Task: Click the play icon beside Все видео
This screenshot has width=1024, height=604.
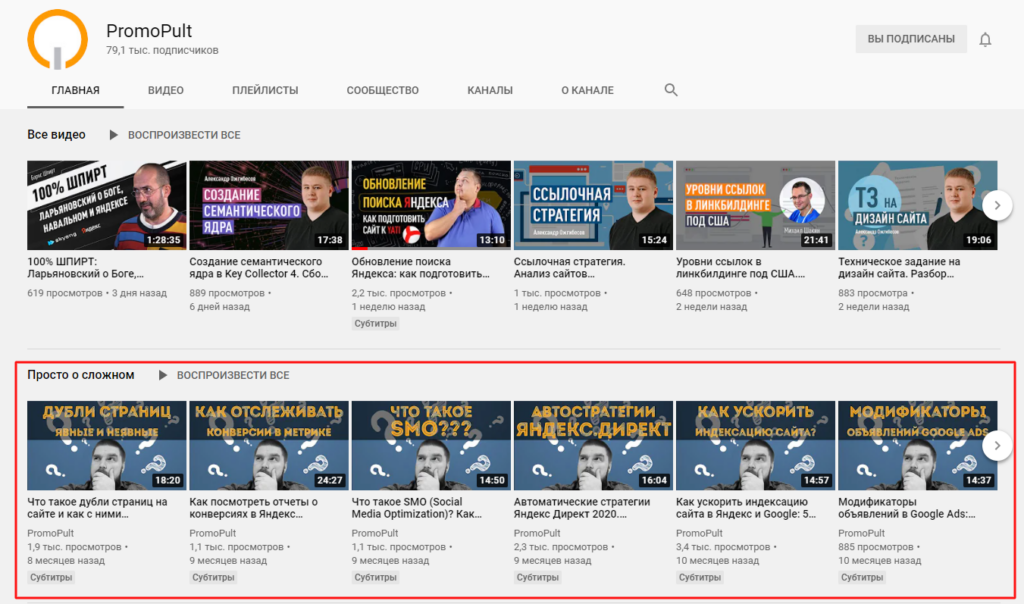Action: point(114,135)
